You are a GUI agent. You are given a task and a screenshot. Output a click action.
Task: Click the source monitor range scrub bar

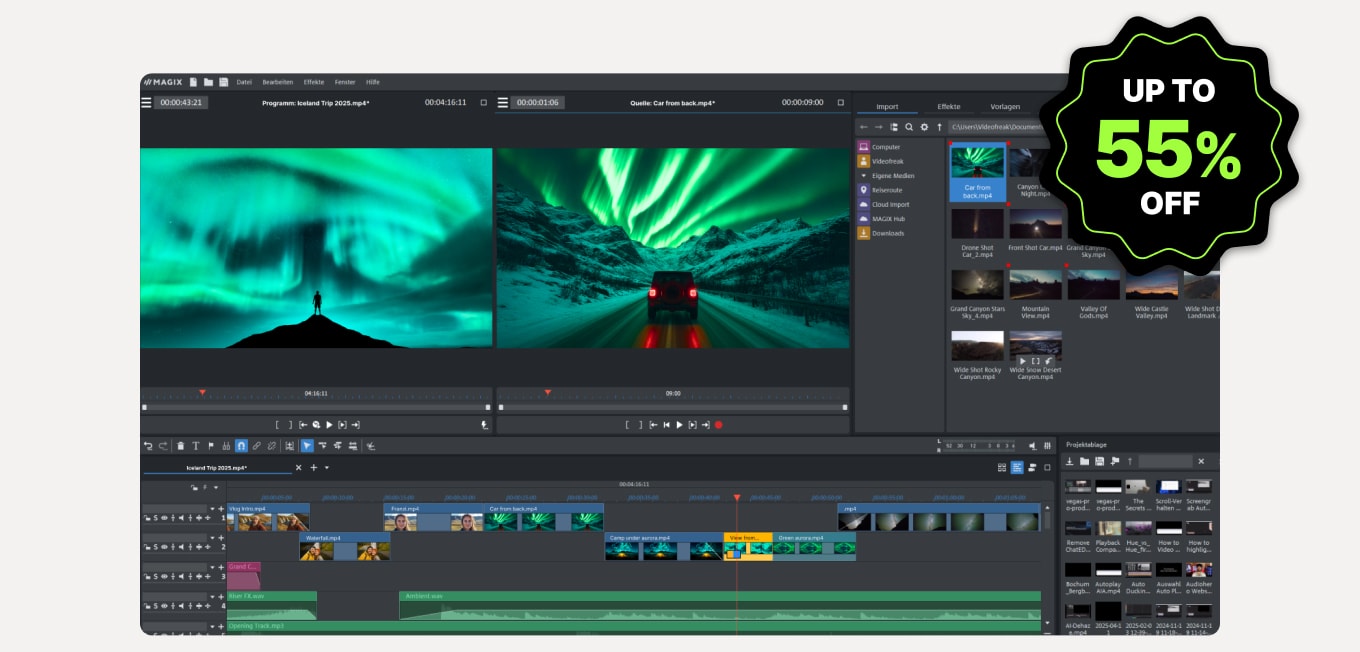coord(672,407)
